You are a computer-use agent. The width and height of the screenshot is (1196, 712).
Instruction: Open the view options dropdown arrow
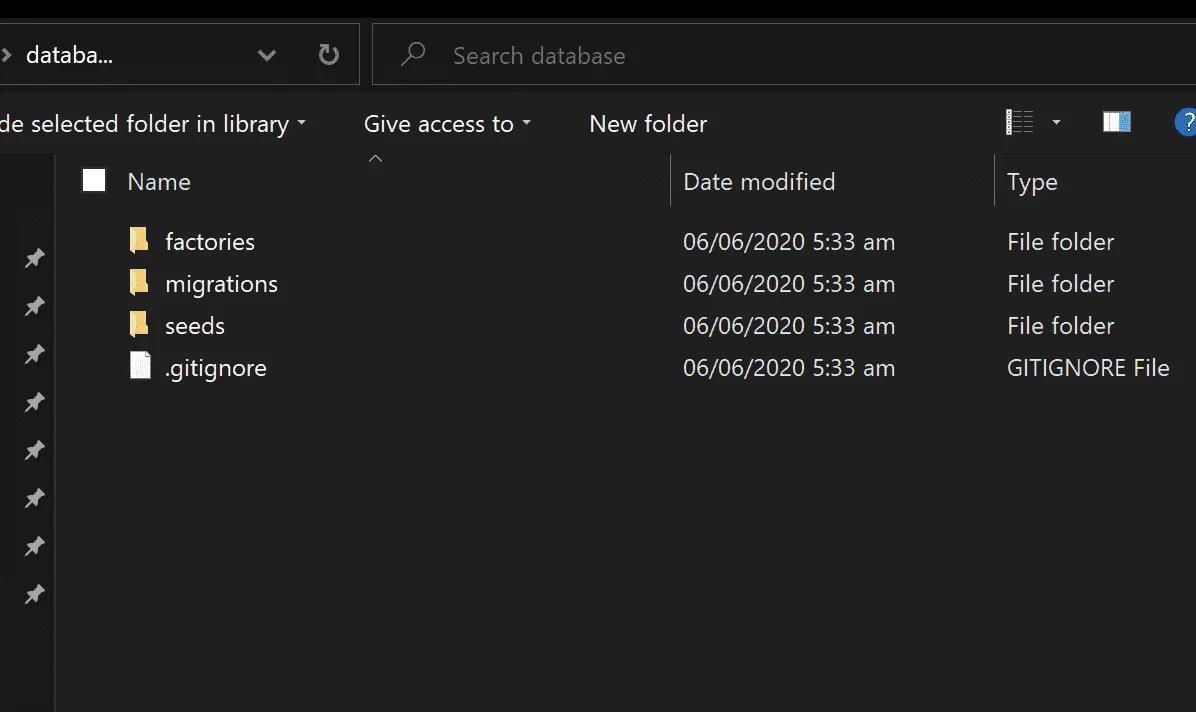1056,122
